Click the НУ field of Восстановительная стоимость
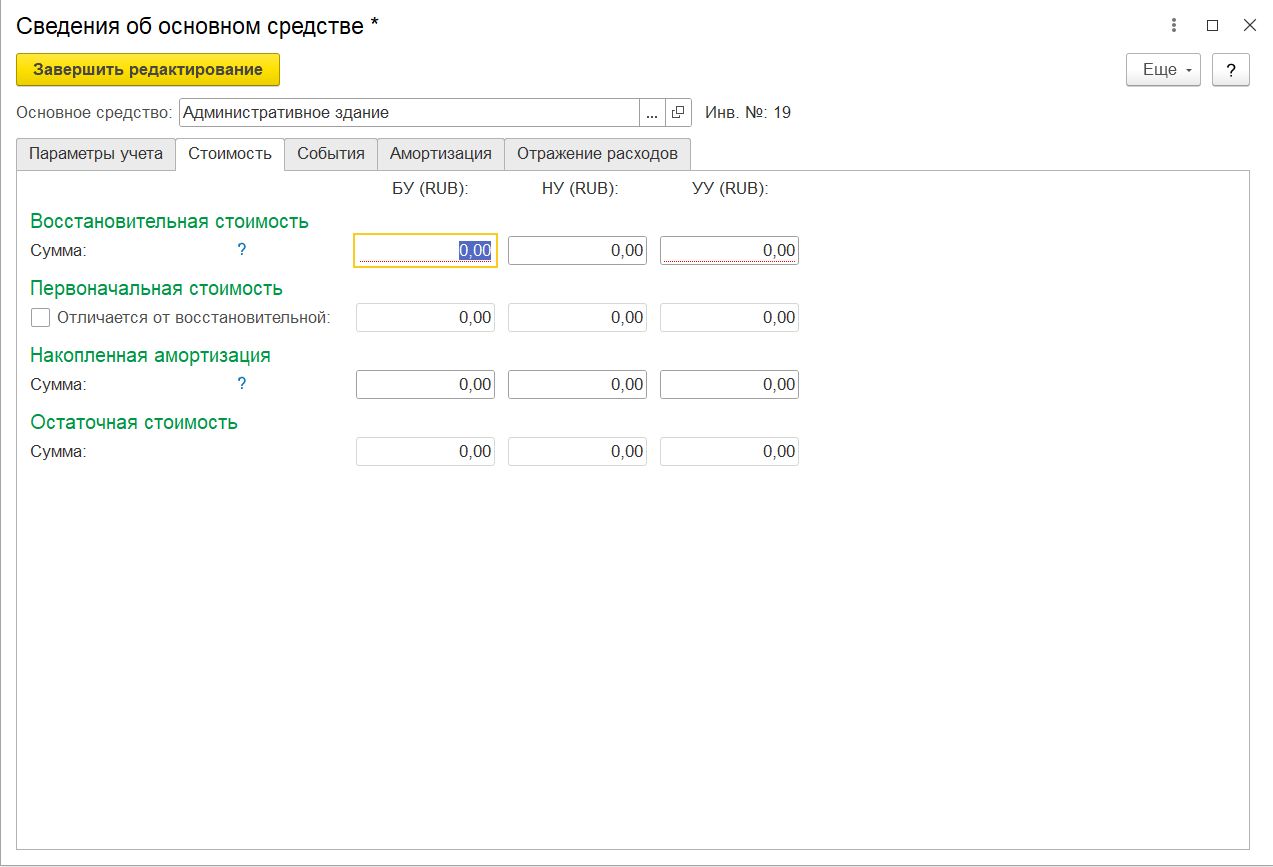The image size is (1273, 867). point(577,251)
